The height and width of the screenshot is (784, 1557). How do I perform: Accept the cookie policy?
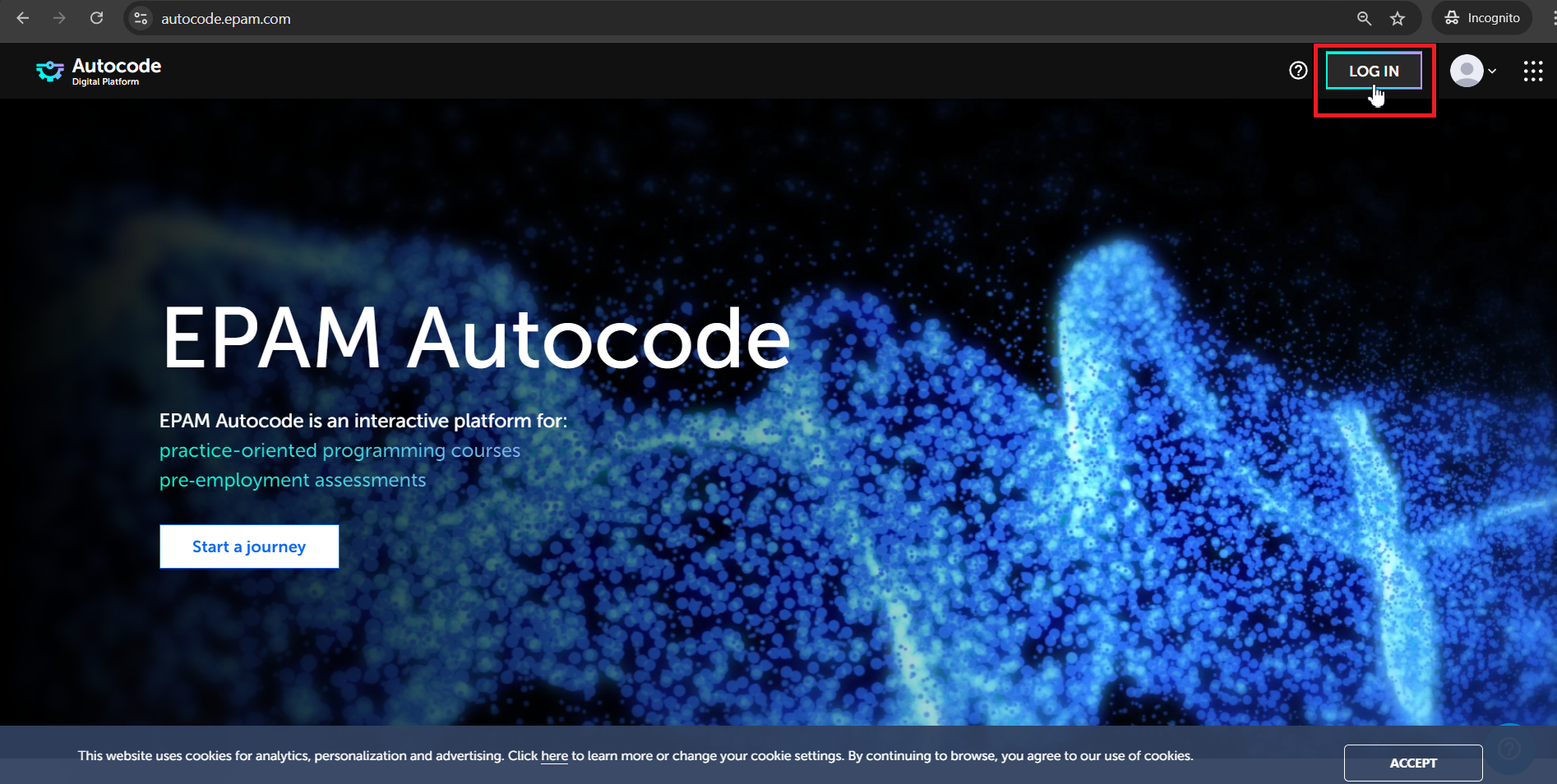(1411, 763)
